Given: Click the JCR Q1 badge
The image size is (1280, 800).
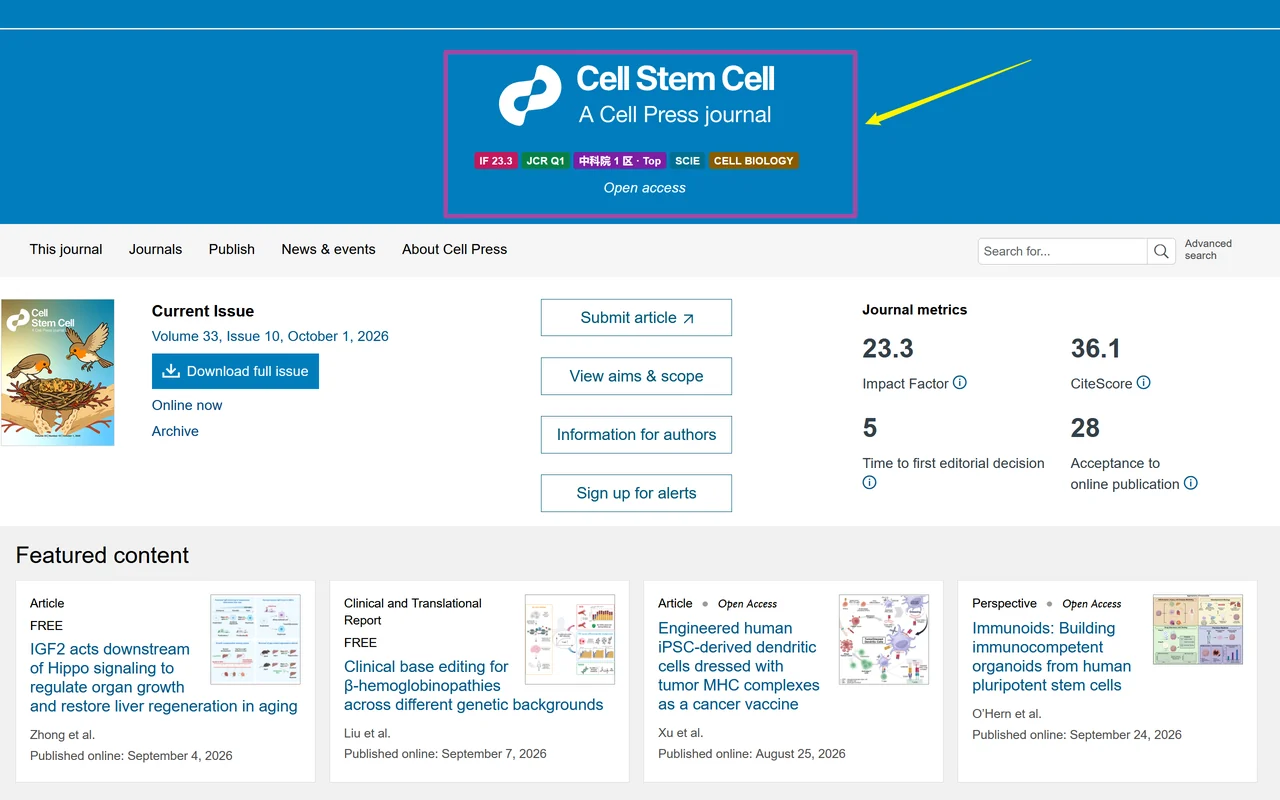Looking at the screenshot, I should [545, 160].
